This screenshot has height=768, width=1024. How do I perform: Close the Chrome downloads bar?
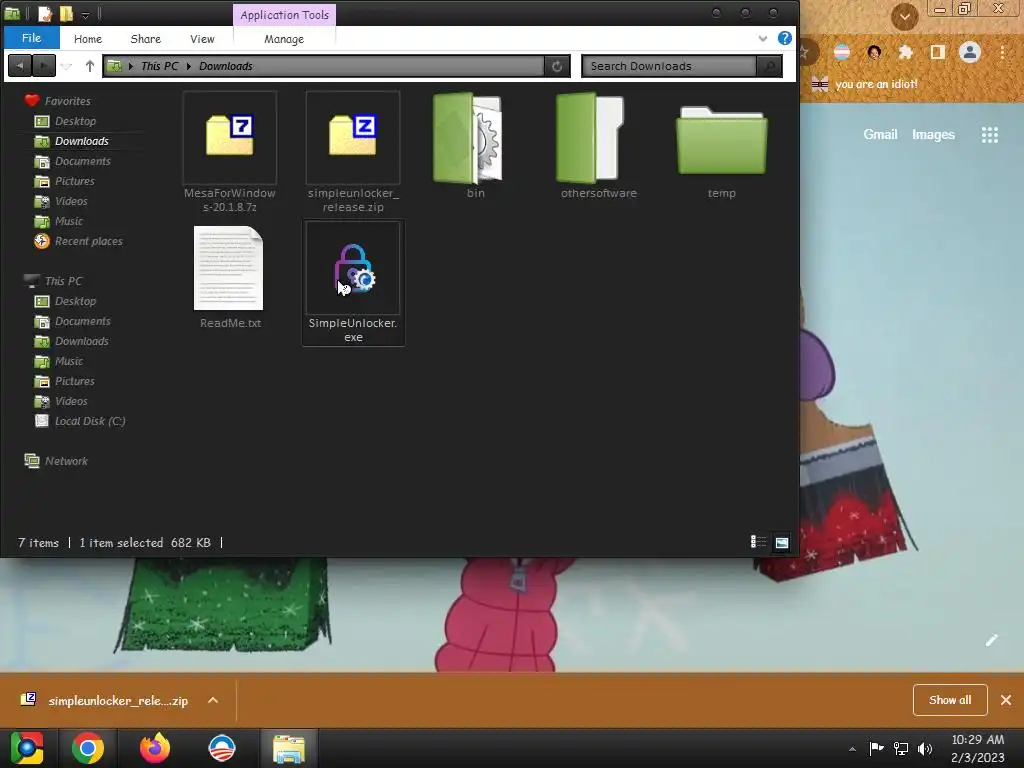1006,700
